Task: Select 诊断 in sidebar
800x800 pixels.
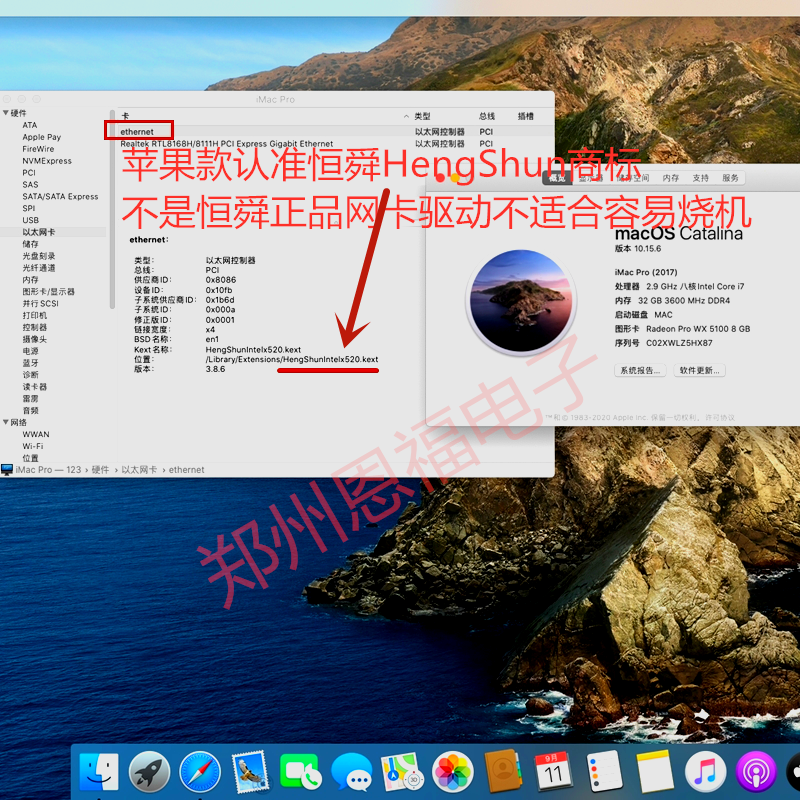Action: pos(30,375)
